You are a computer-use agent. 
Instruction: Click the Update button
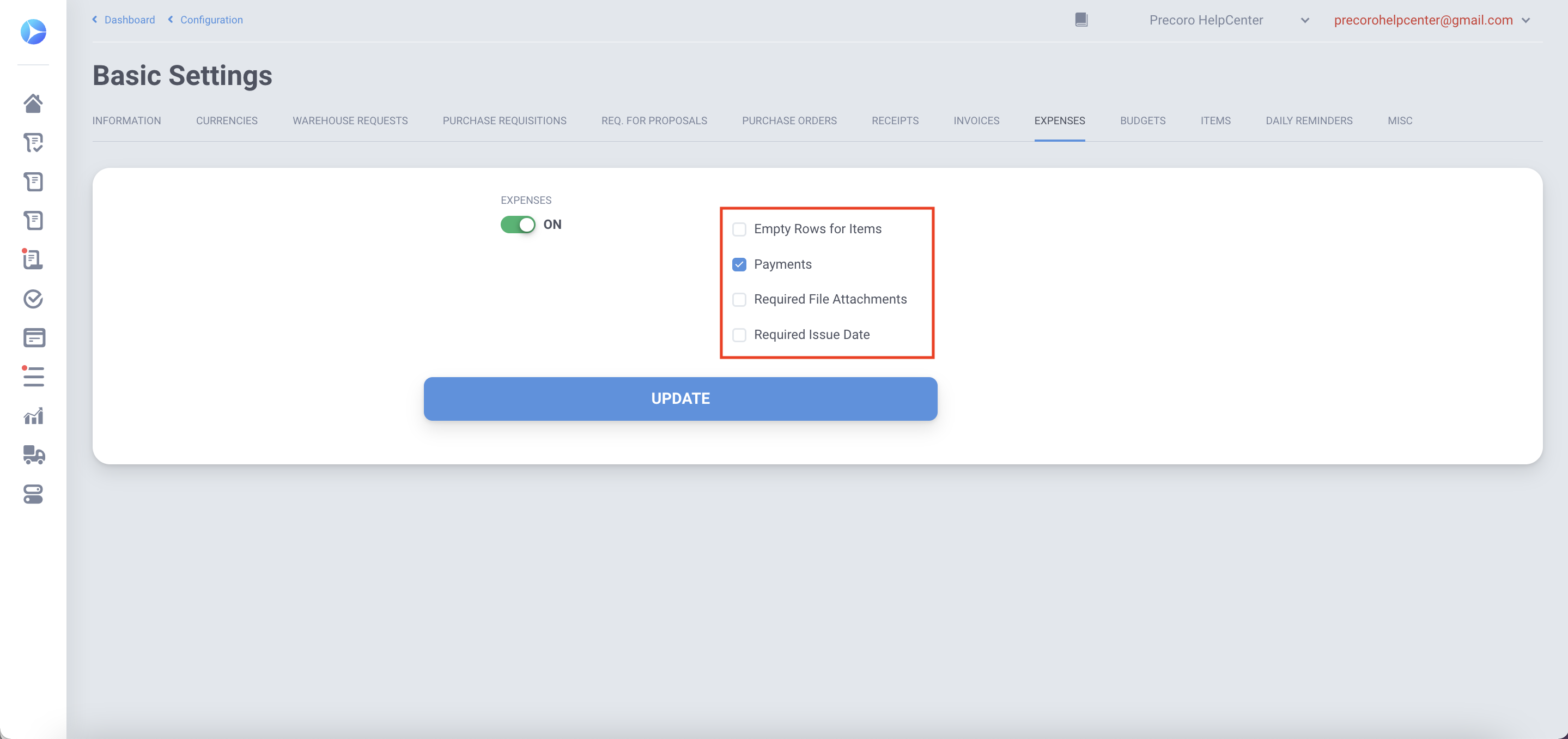680,399
